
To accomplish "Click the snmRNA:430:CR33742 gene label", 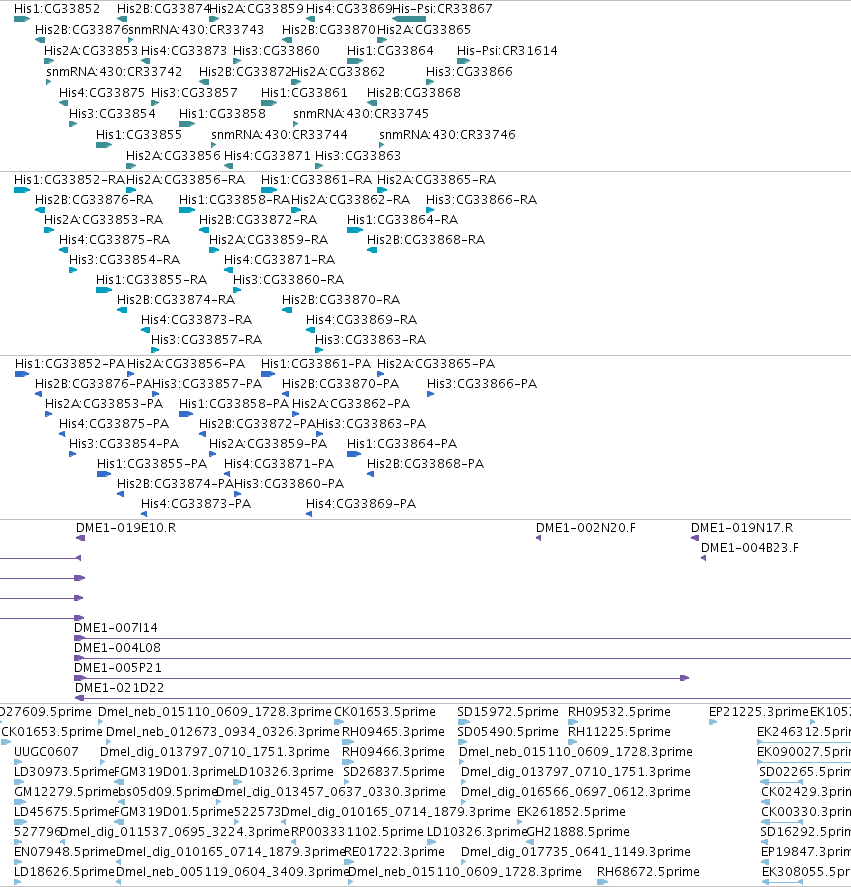I will click(114, 72).
